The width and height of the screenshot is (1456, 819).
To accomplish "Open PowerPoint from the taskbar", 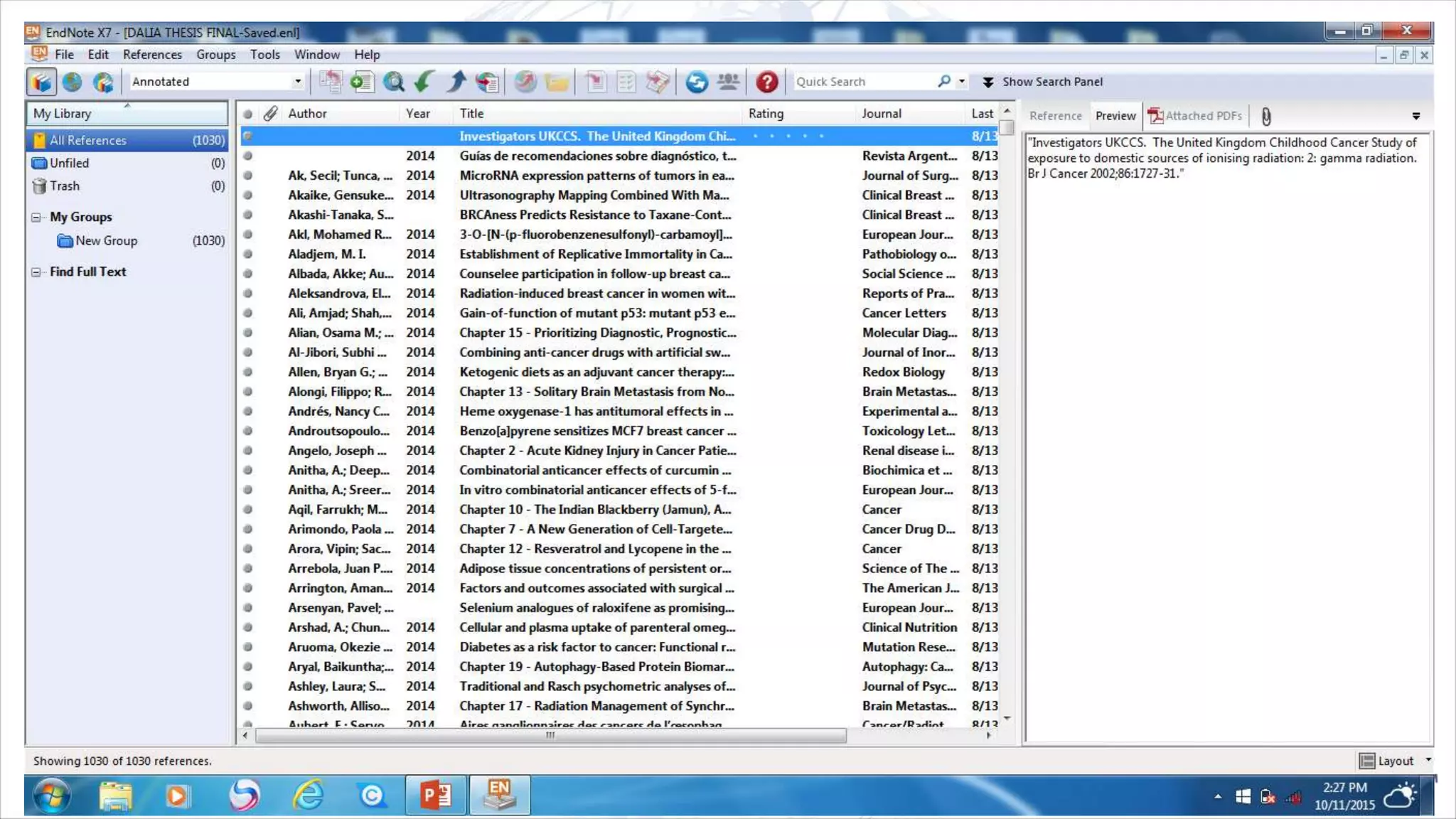I will pyautogui.click(x=435, y=795).
